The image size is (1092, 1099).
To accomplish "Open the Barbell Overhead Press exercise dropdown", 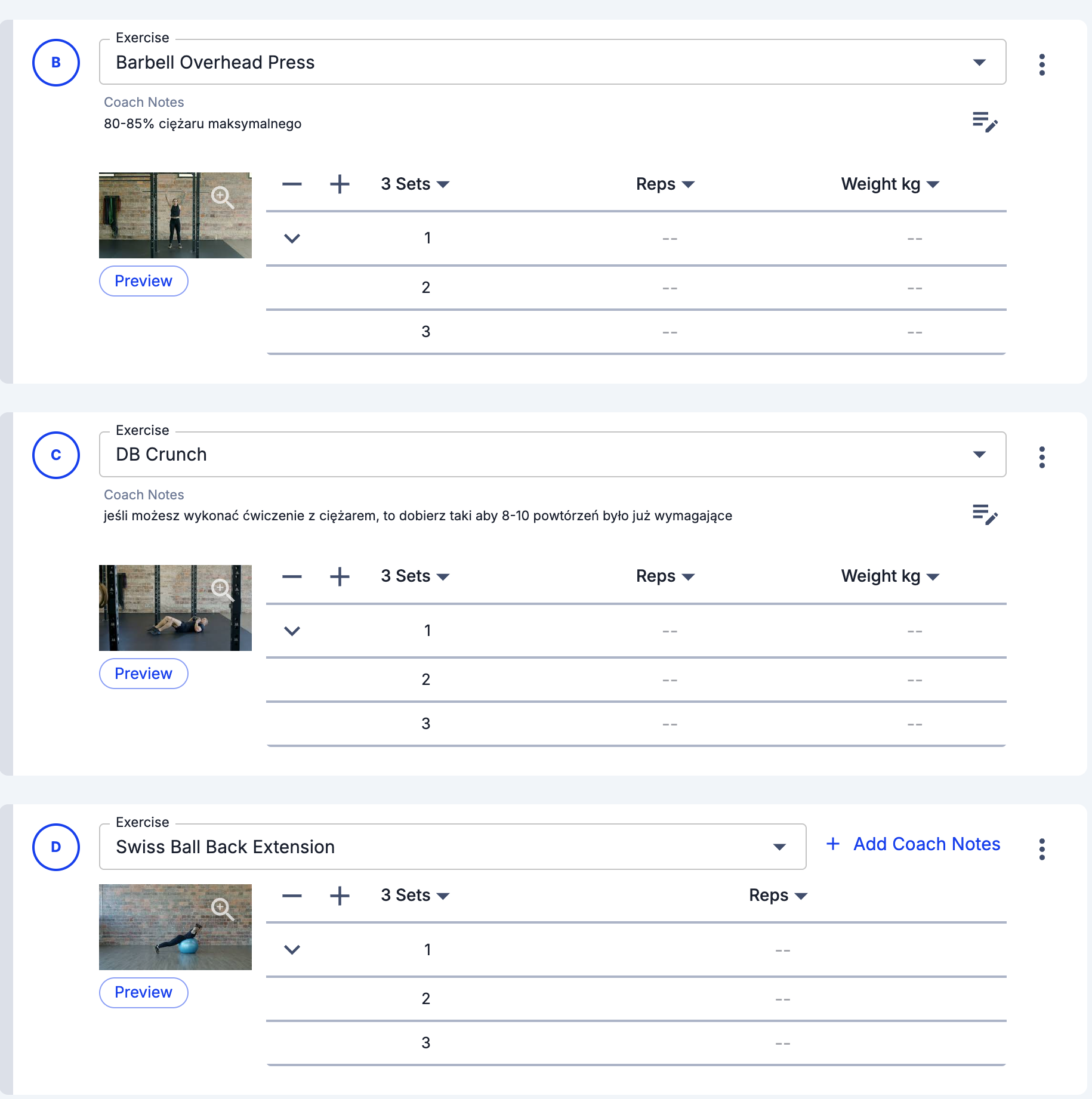I will (979, 63).
